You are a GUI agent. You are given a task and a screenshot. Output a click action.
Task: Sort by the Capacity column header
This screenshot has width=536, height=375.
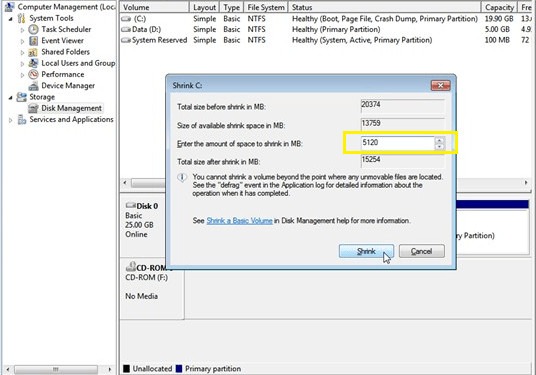tap(499, 7)
